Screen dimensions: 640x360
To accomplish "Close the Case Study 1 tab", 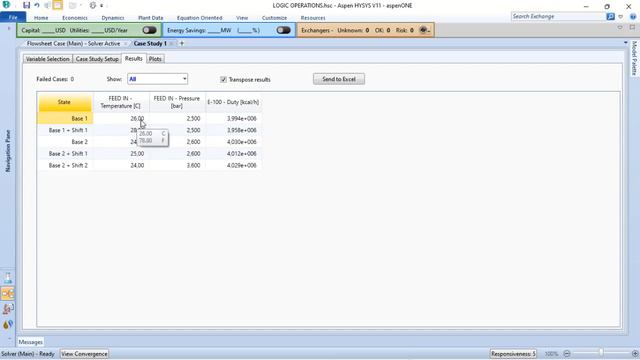I will (x=172, y=43).
